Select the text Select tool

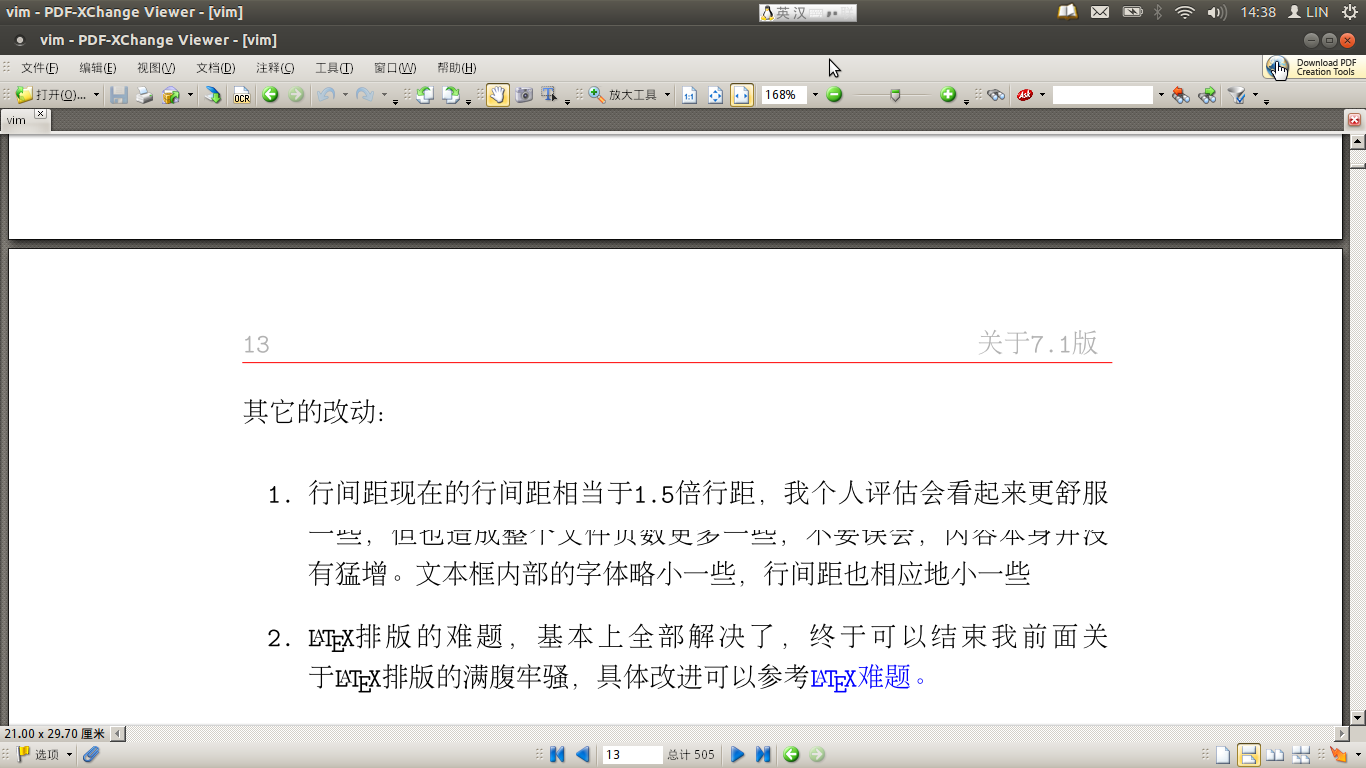click(x=549, y=95)
